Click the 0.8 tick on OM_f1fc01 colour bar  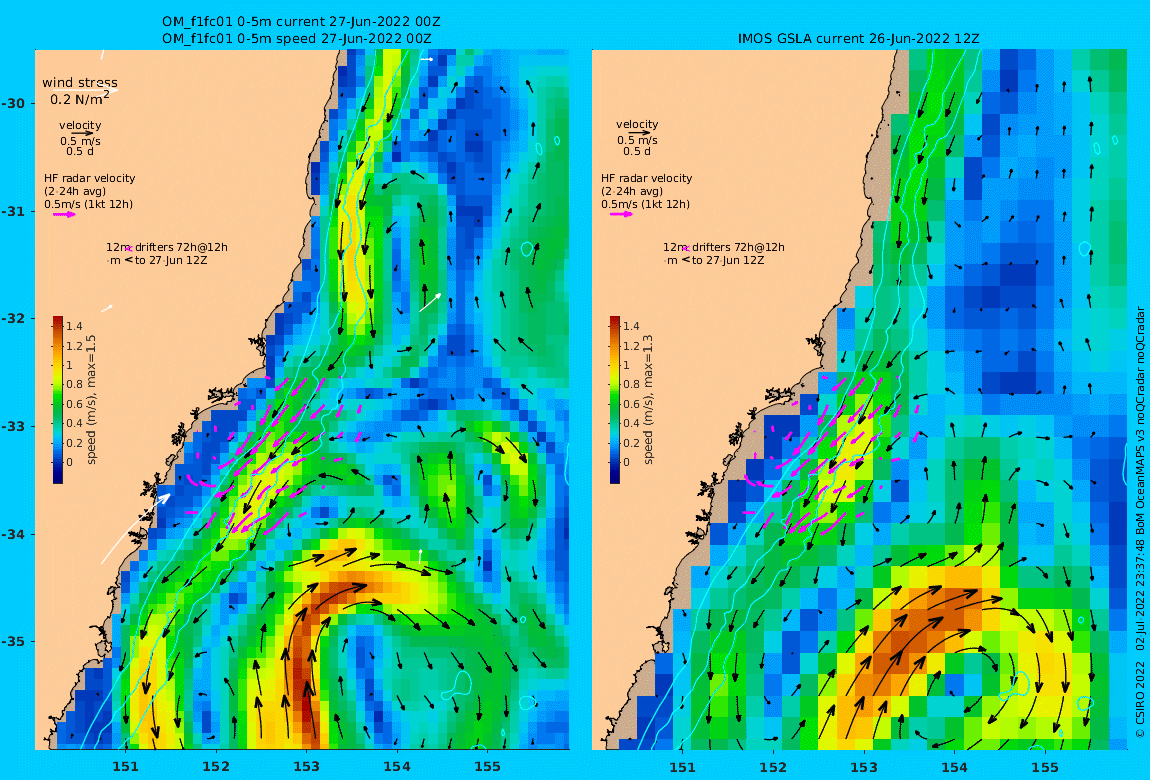click(x=74, y=384)
